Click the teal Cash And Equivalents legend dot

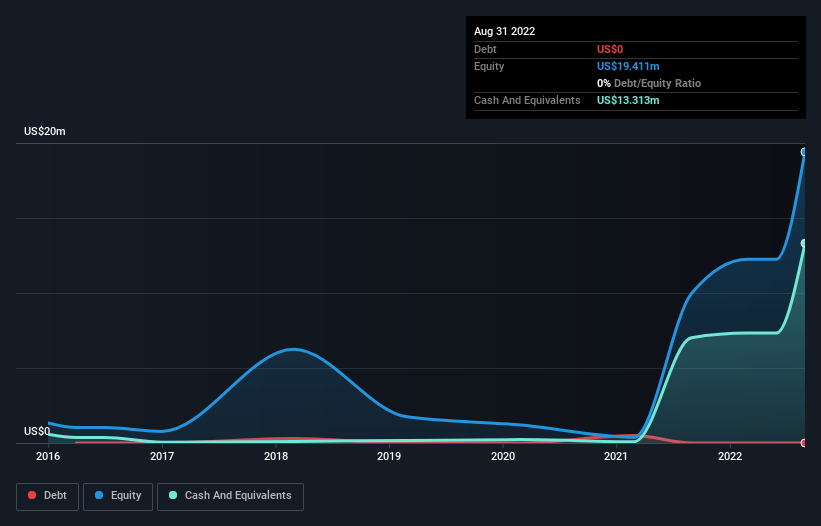tap(173, 495)
